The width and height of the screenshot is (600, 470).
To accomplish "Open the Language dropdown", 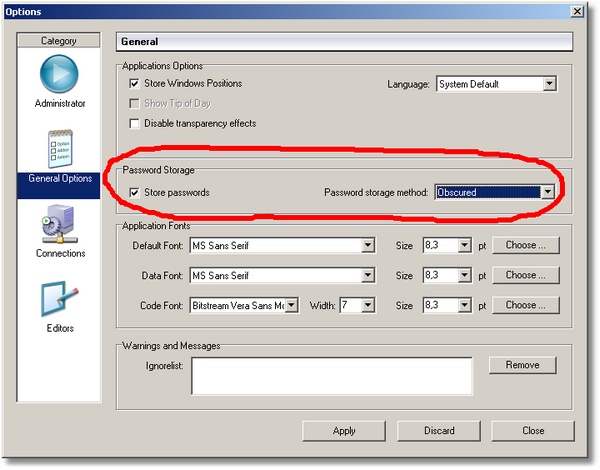I will [549, 84].
